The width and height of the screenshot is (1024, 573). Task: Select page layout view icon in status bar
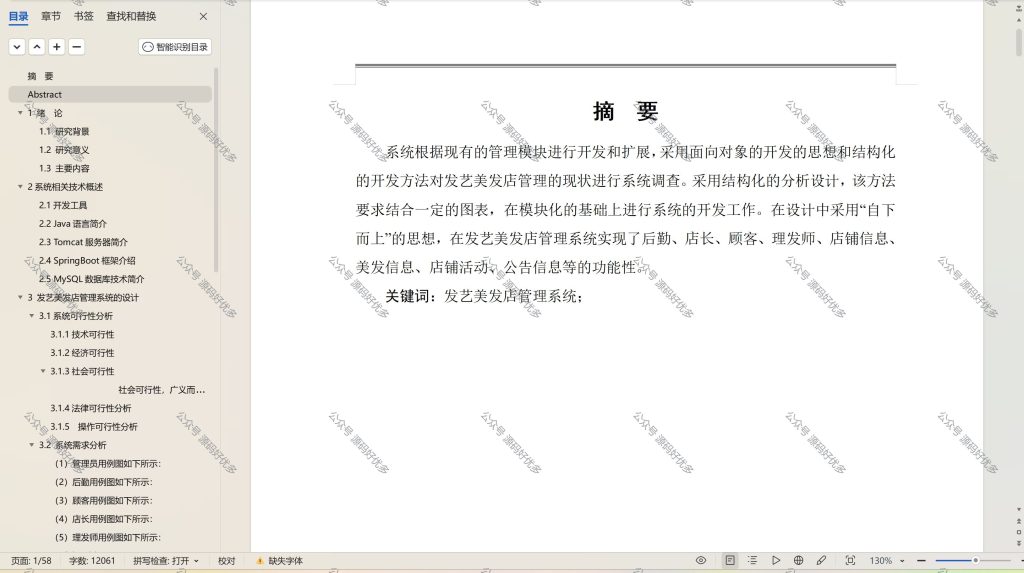(x=730, y=561)
